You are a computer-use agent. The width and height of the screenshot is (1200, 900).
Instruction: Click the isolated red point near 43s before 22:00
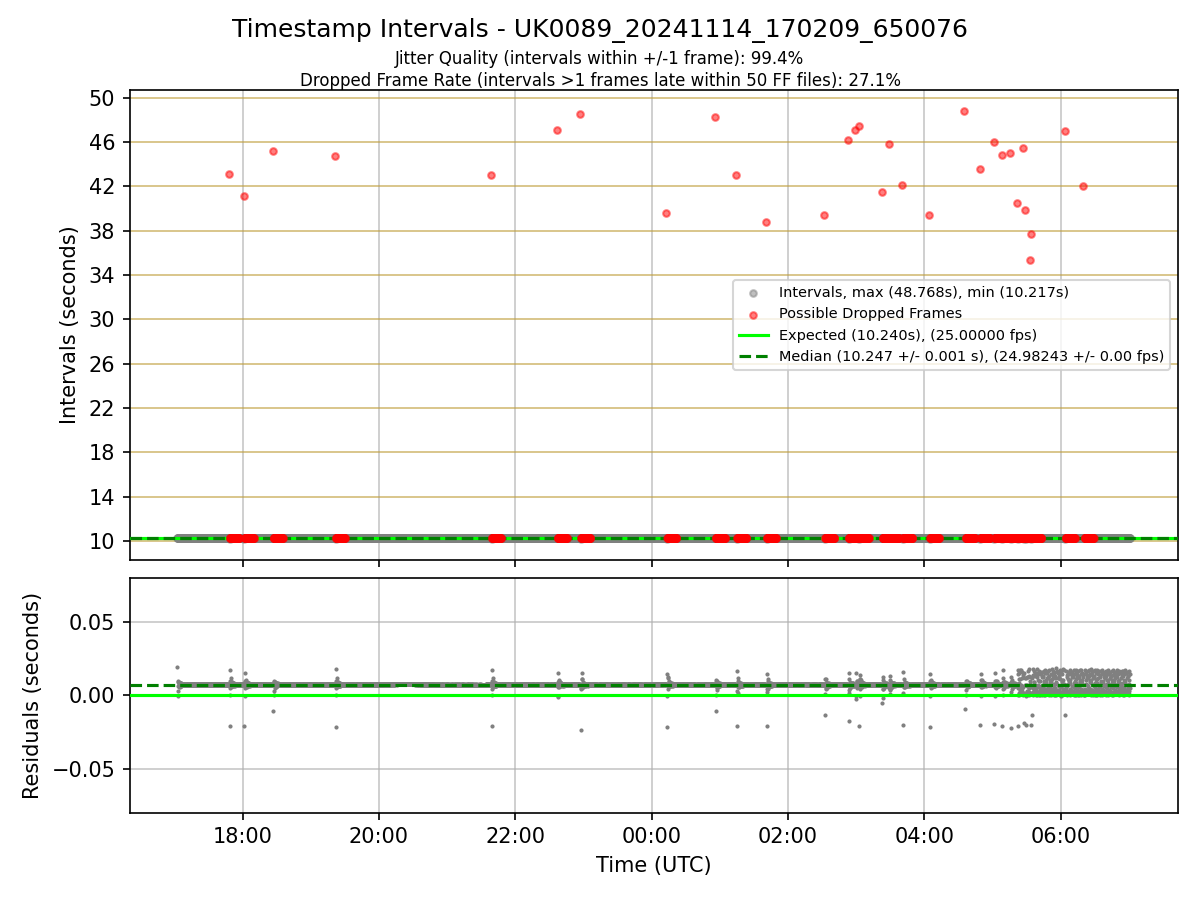tap(491, 175)
